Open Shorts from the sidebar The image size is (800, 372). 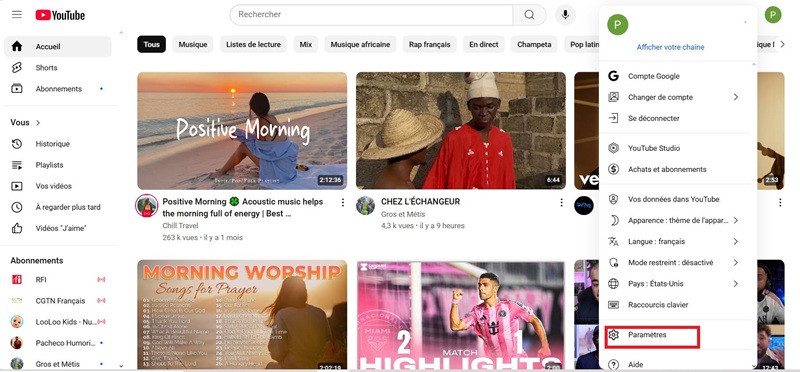58,67
